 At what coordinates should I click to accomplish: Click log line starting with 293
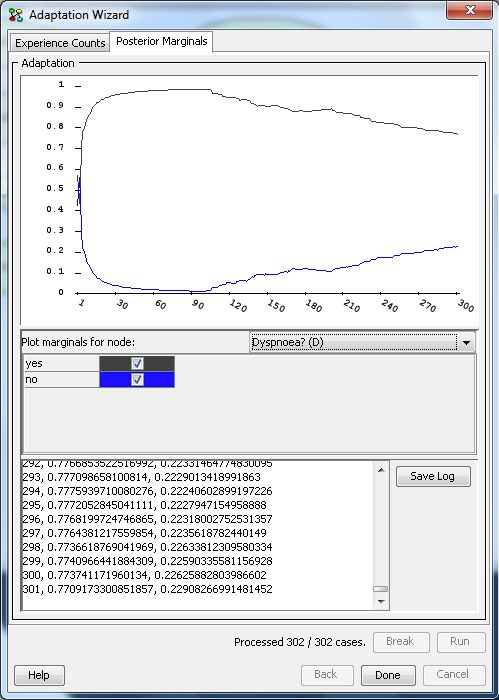point(141,477)
